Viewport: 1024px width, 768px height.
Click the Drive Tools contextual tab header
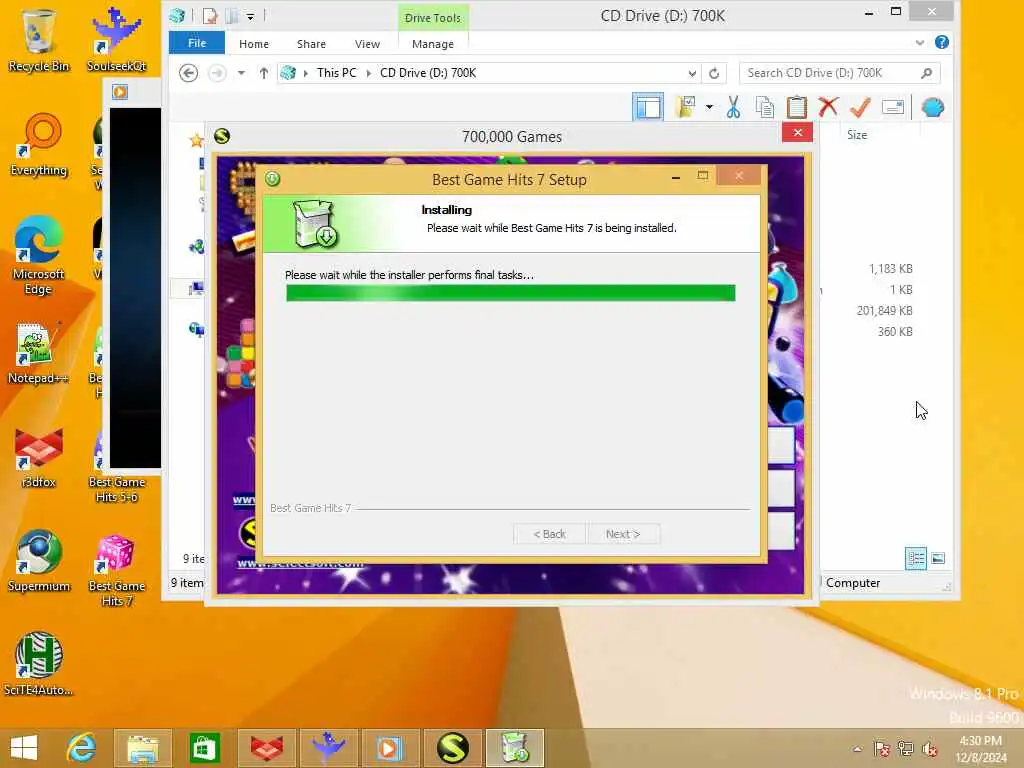(432, 18)
